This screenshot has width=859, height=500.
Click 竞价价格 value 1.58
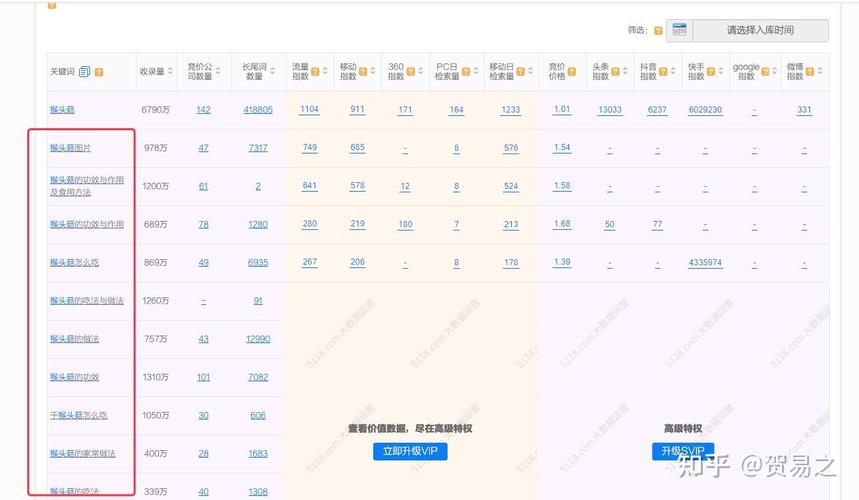(x=562, y=186)
